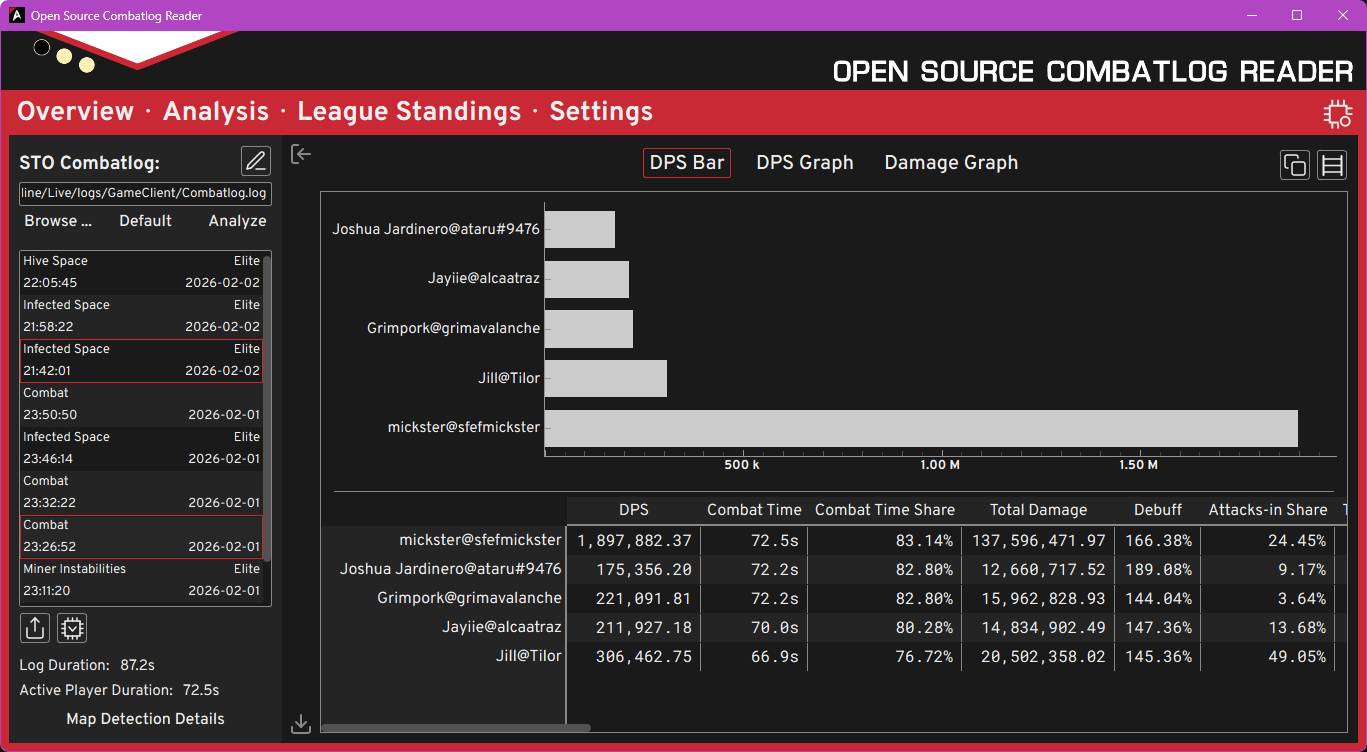Switch to the DPS Graph tab

point(804,163)
